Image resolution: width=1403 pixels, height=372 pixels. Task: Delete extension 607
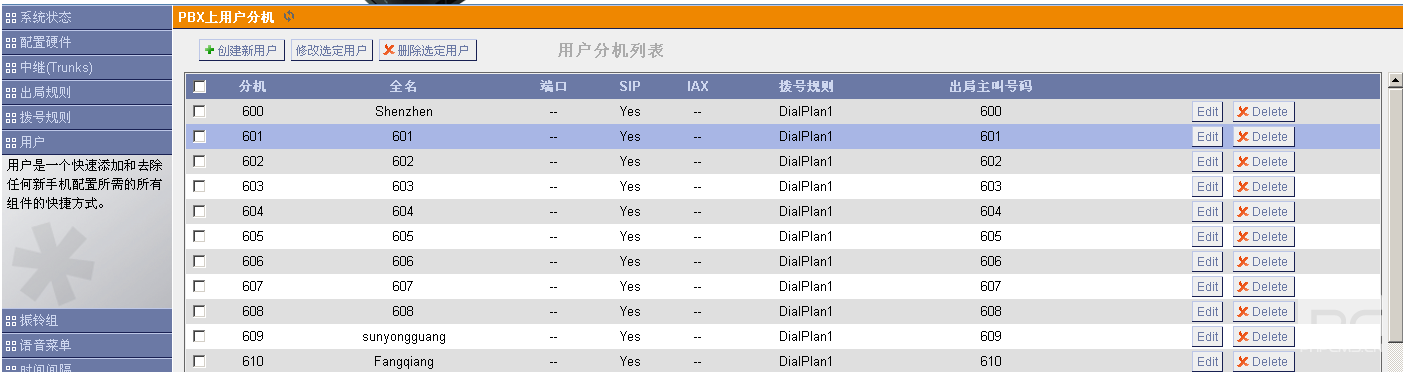(1263, 286)
